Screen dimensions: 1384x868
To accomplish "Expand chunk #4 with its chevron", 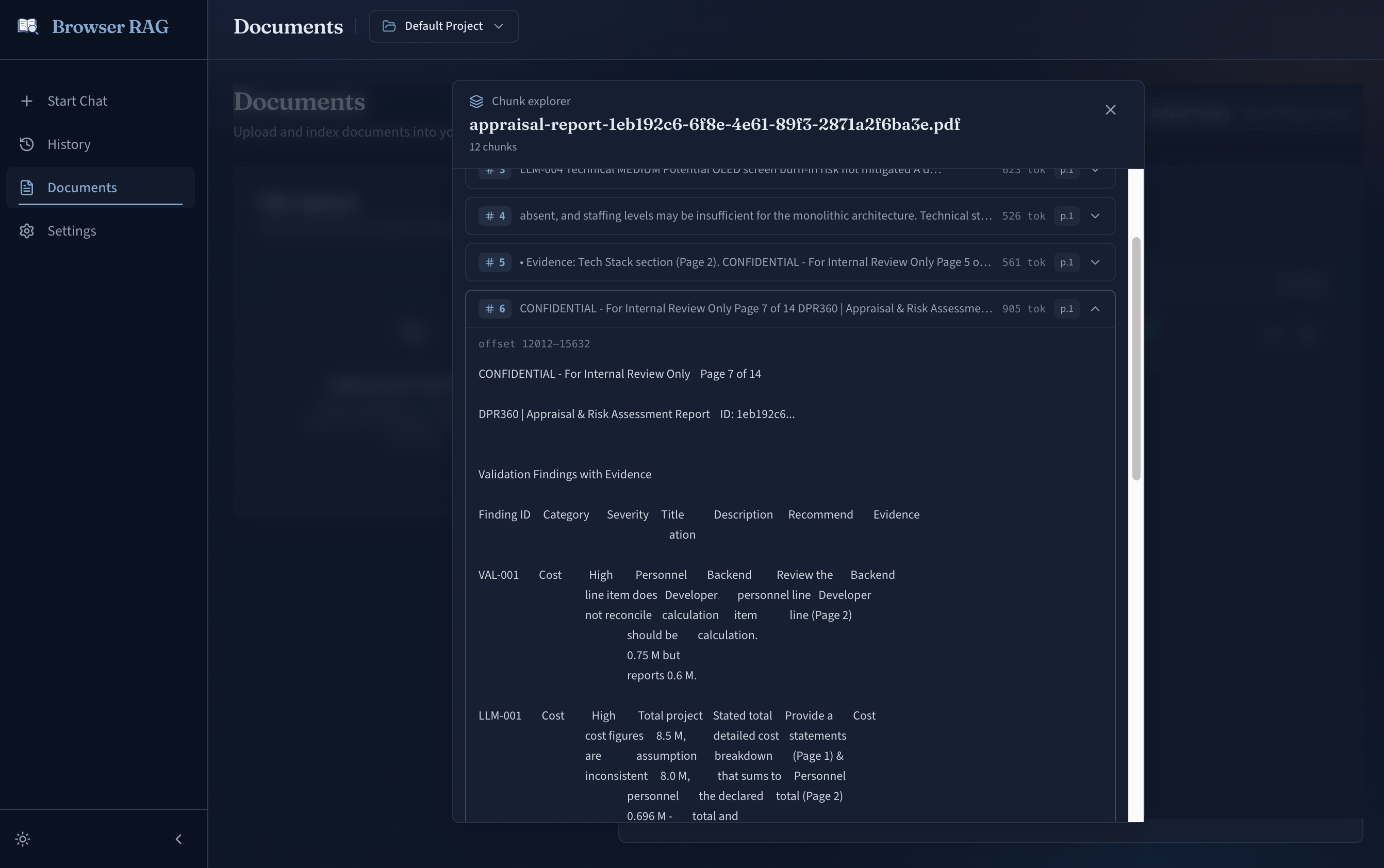I will point(1095,216).
